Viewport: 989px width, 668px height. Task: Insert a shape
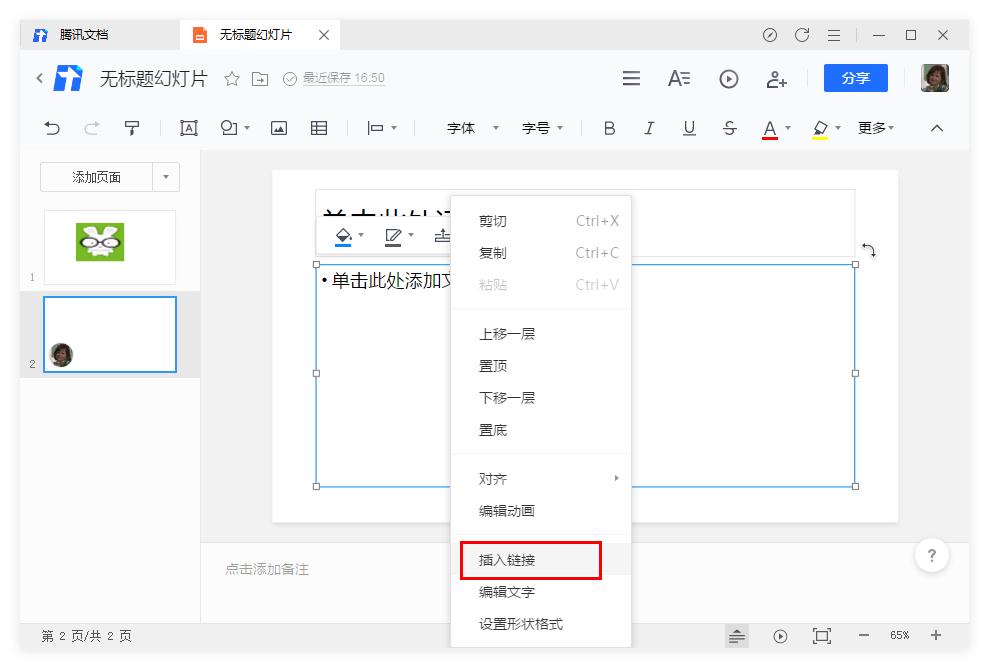click(228, 128)
